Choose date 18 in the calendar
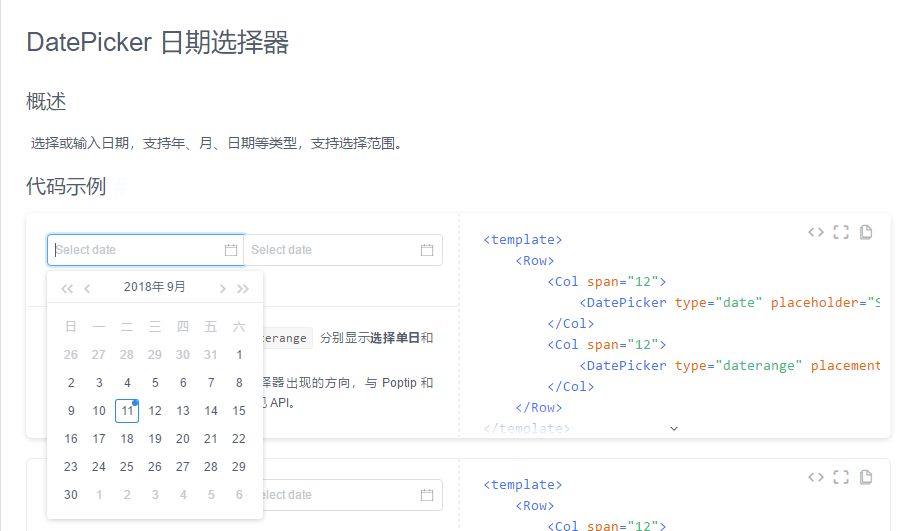 click(x=127, y=439)
